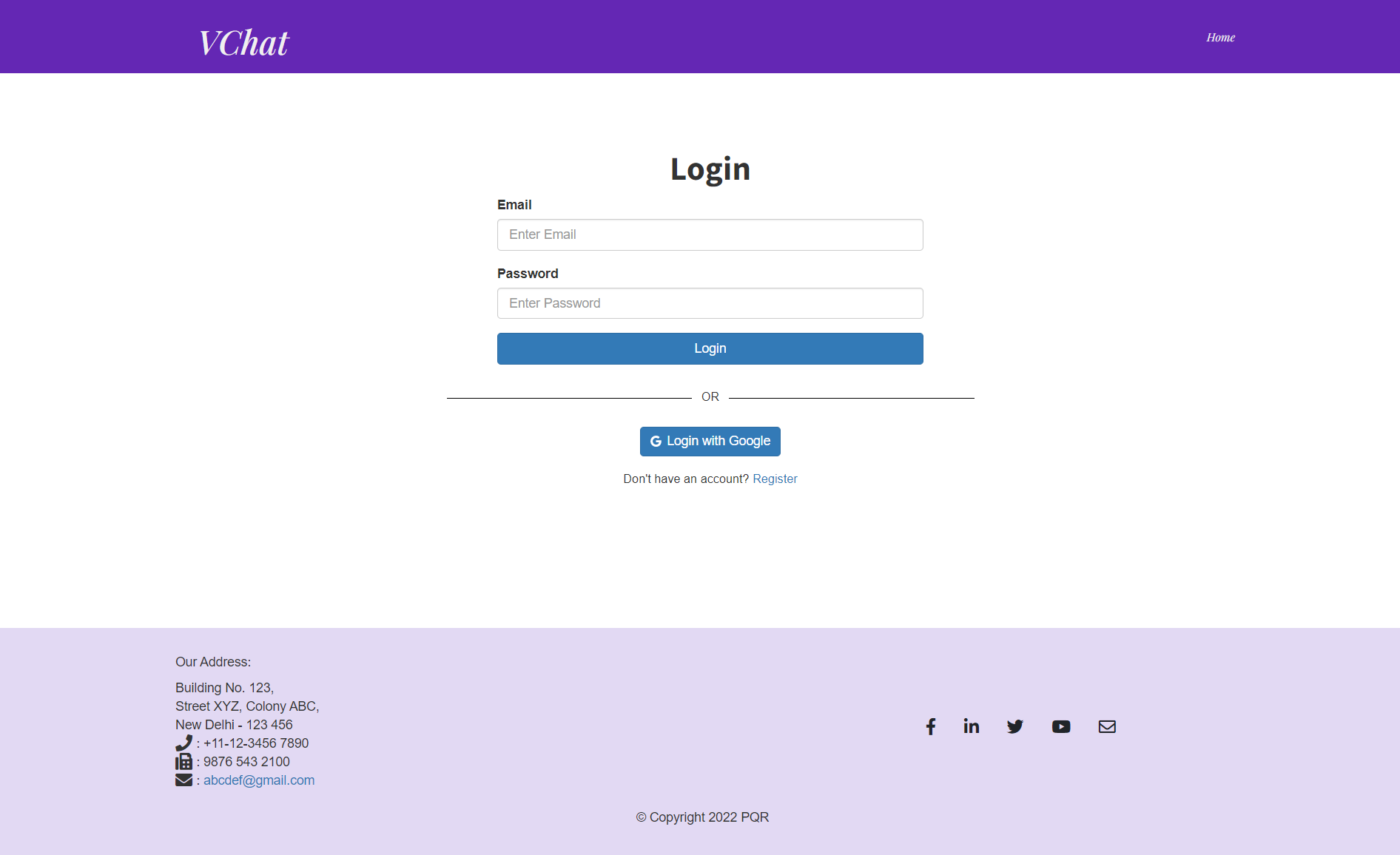
Task: Click the VChat logo in the header
Action: click(243, 43)
